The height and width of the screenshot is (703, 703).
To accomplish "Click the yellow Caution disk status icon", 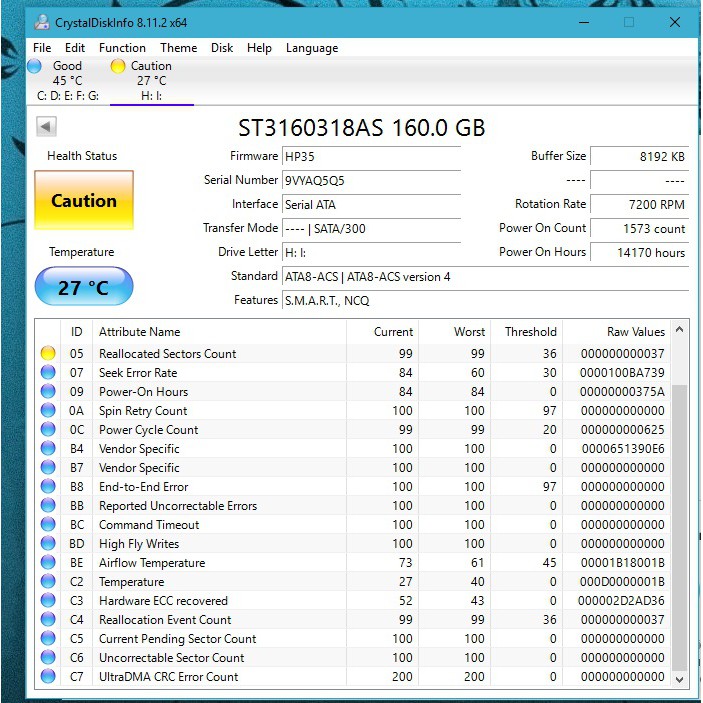I will tap(118, 66).
